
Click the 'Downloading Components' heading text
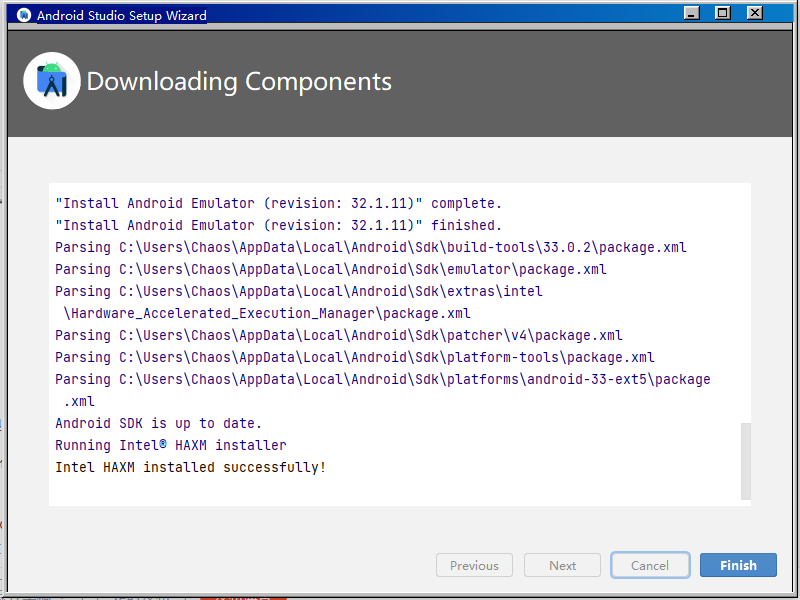click(x=240, y=81)
